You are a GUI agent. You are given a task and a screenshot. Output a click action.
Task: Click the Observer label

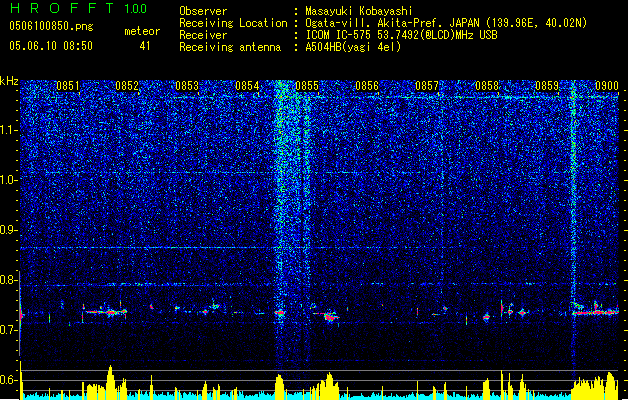click(x=203, y=11)
